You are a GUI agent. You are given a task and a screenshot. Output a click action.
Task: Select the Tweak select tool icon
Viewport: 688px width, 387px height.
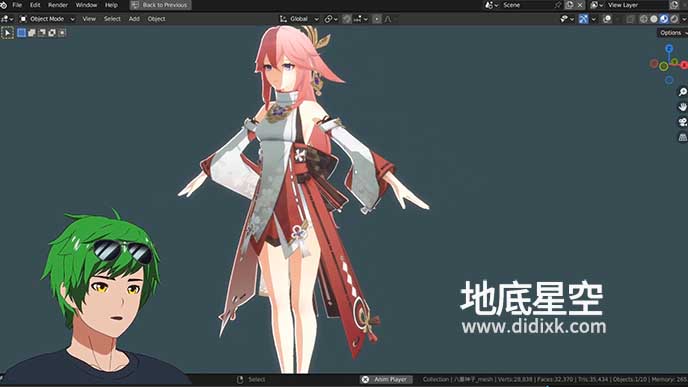click(x=7, y=33)
